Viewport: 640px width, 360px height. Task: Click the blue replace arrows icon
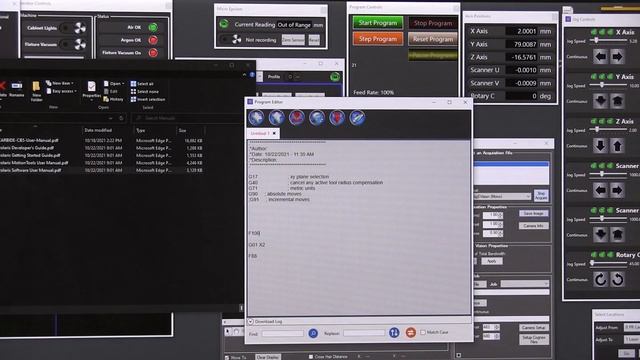[394, 333]
